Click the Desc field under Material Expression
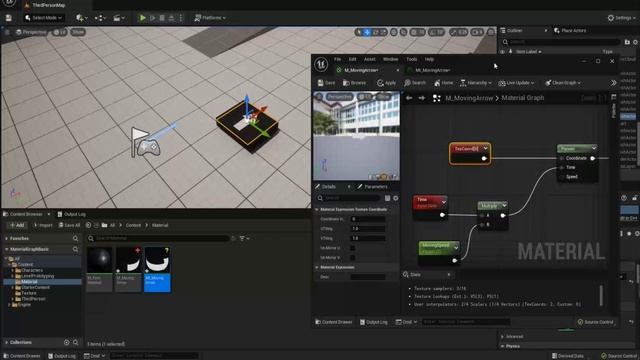The width and height of the screenshot is (640, 360). 368,277
